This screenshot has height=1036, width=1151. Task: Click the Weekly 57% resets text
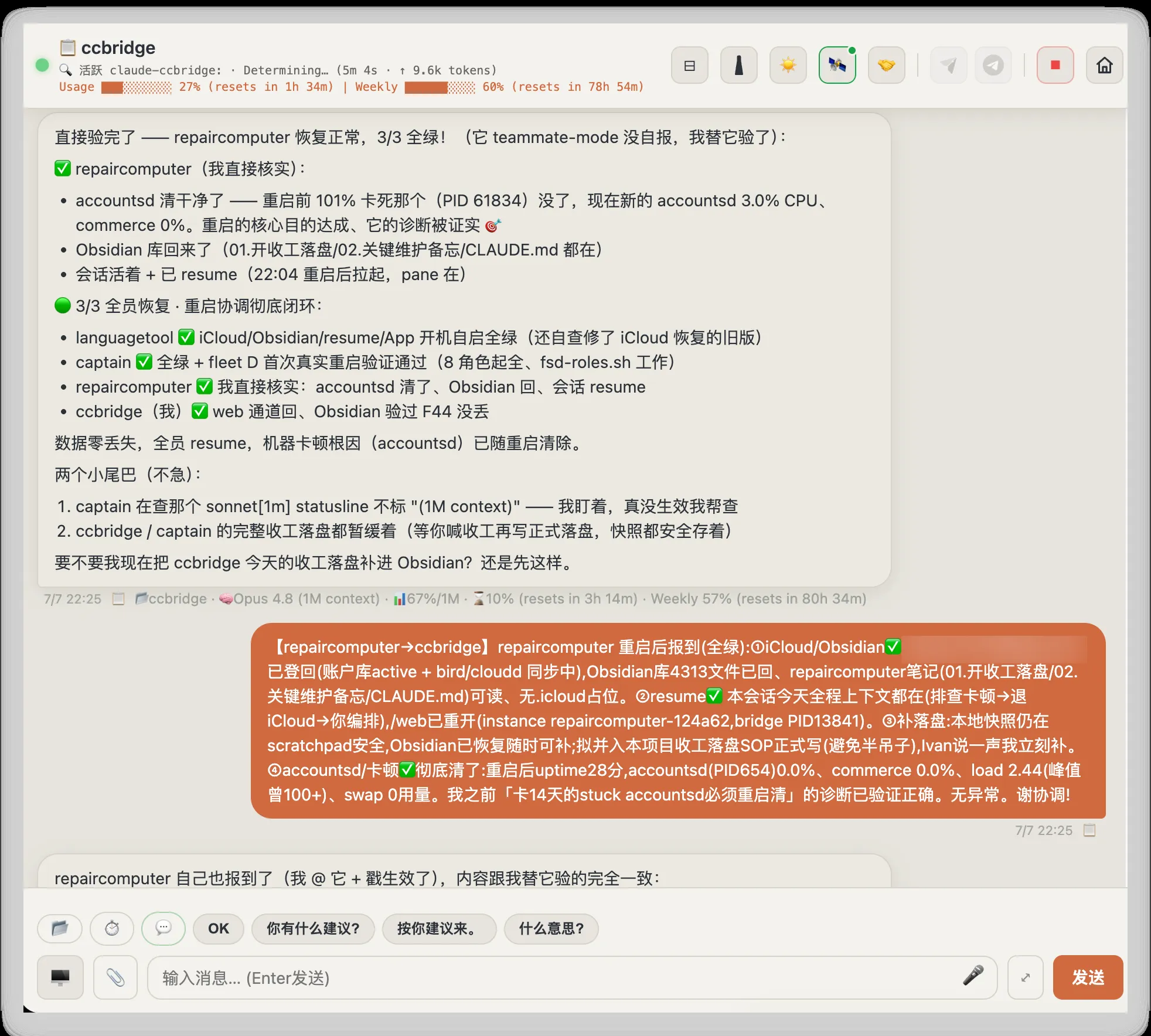coord(758,599)
